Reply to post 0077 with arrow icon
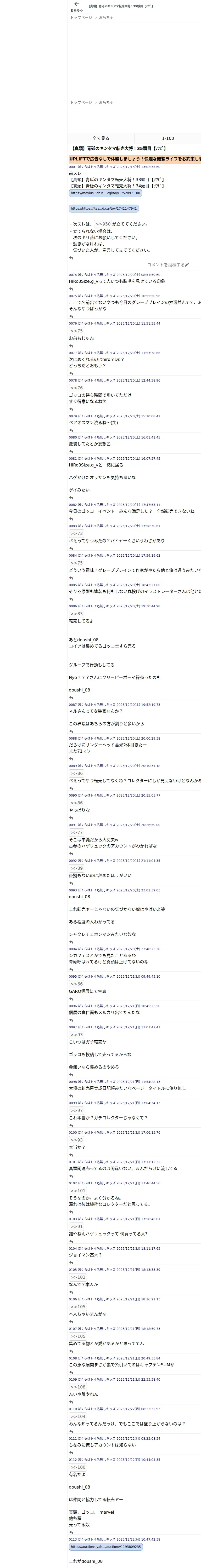201x1568 pixels. point(71,373)
